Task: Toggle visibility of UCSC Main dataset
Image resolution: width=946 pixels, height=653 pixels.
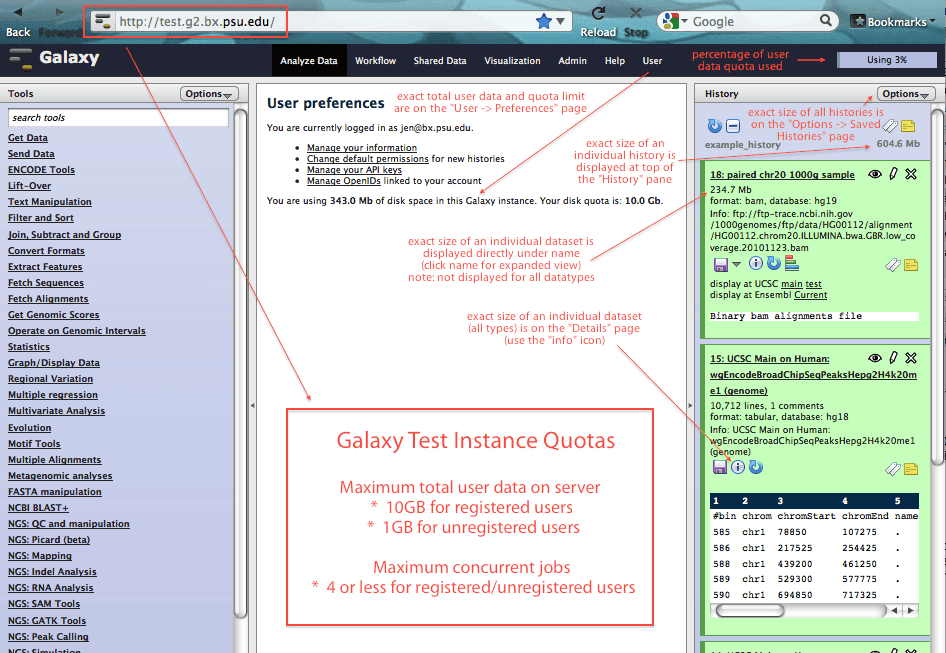Action: 874,358
